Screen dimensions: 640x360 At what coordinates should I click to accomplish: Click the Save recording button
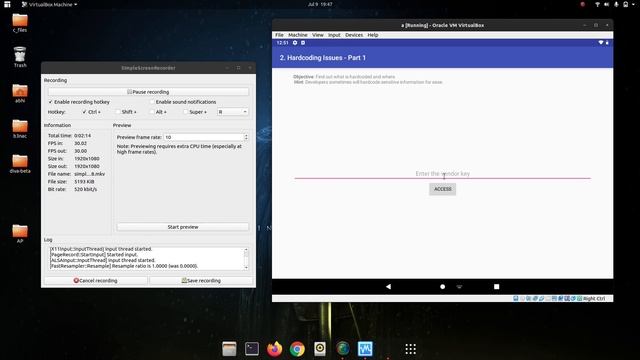pos(201,281)
